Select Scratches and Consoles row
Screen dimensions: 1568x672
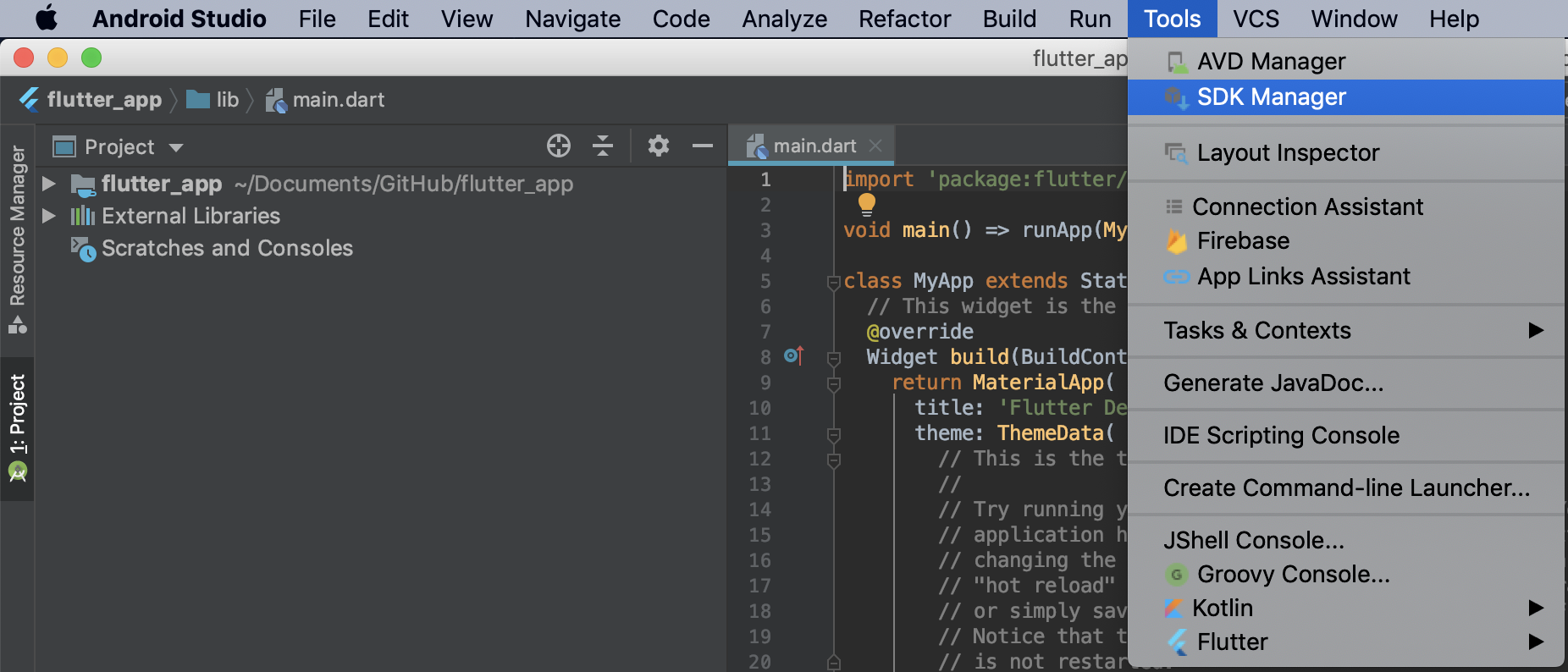(381, 248)
